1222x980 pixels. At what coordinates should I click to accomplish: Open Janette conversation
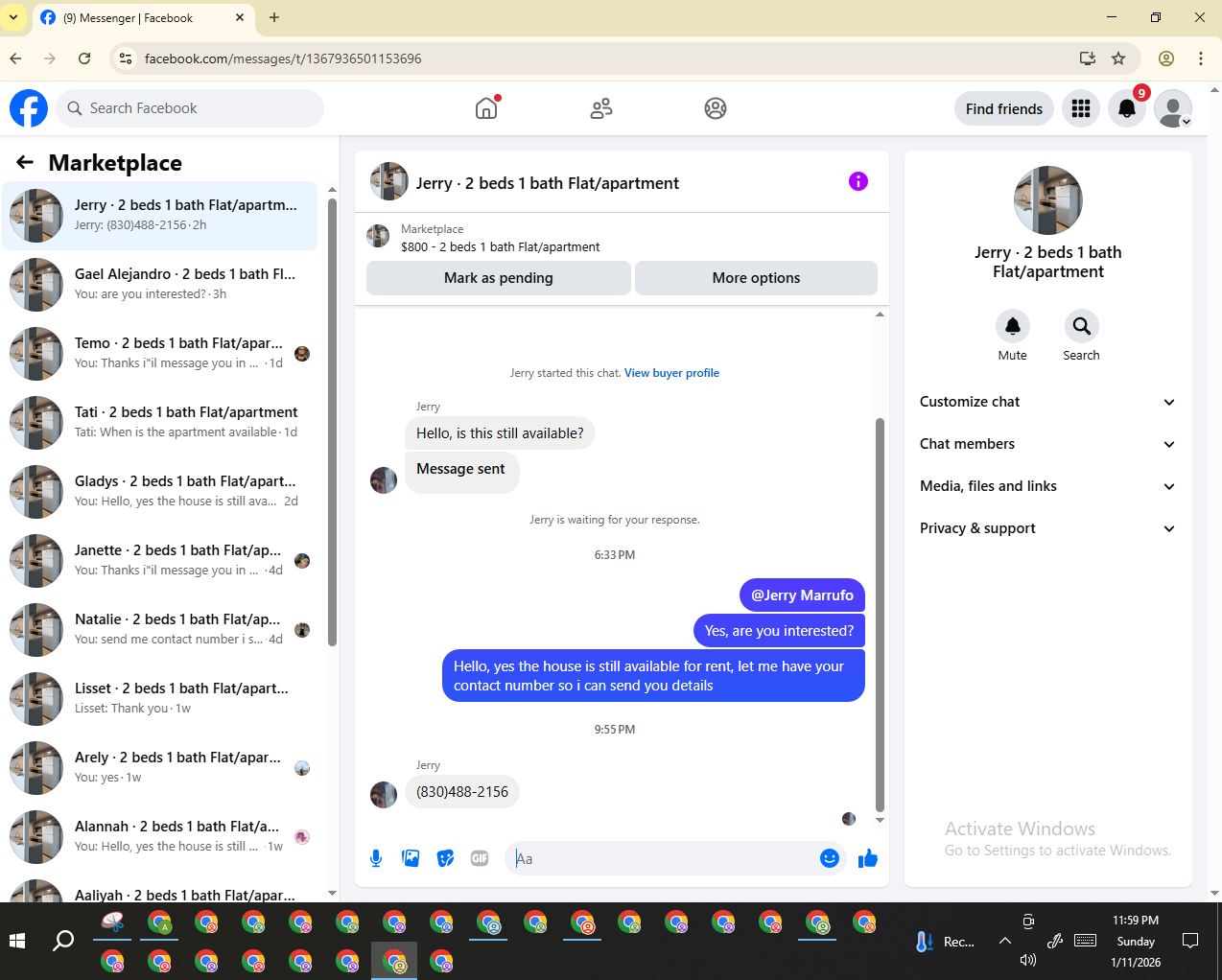tap(159, 561)
